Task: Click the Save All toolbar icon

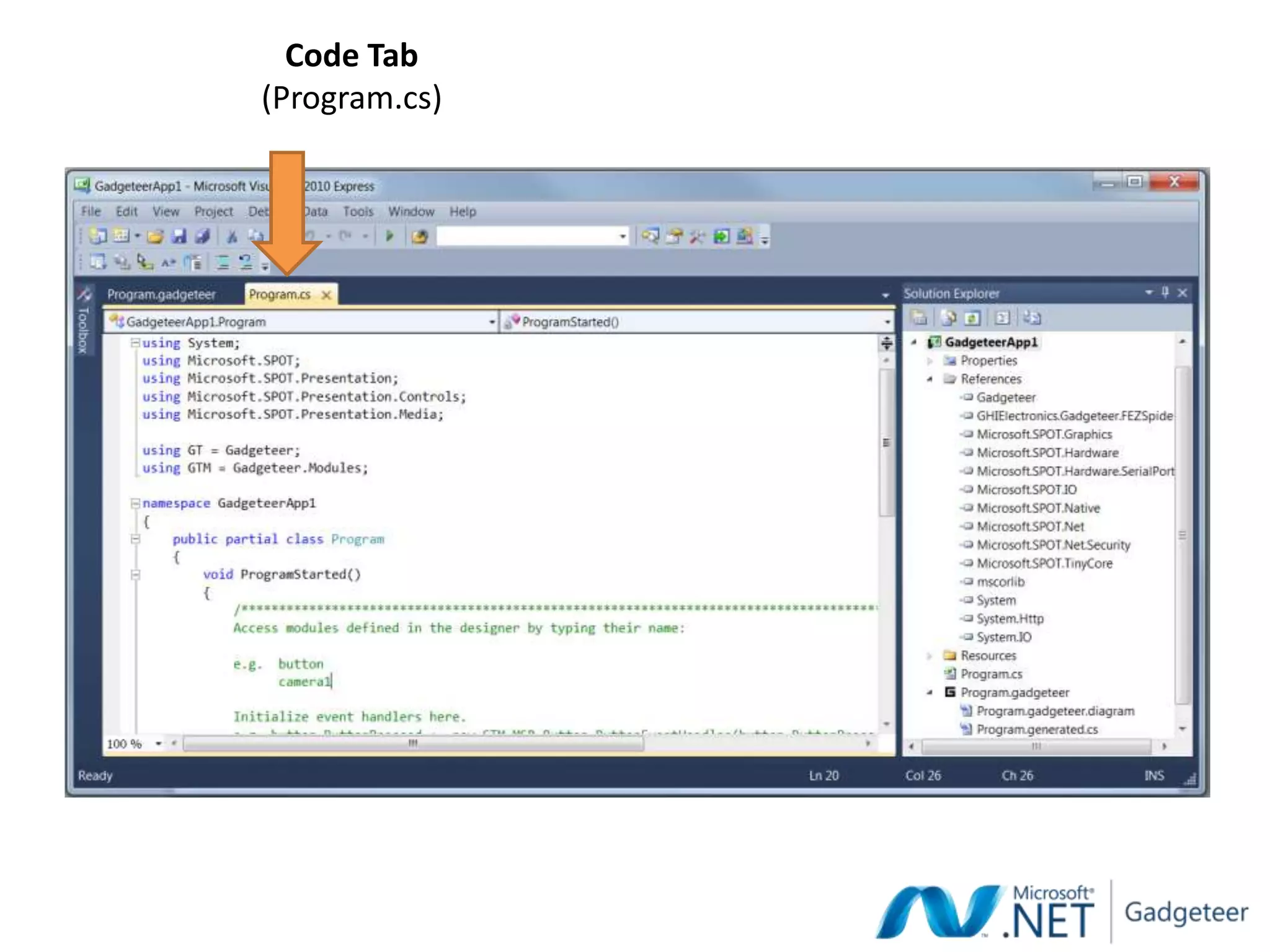Action: pyautogui.click(x=202, y=236)
